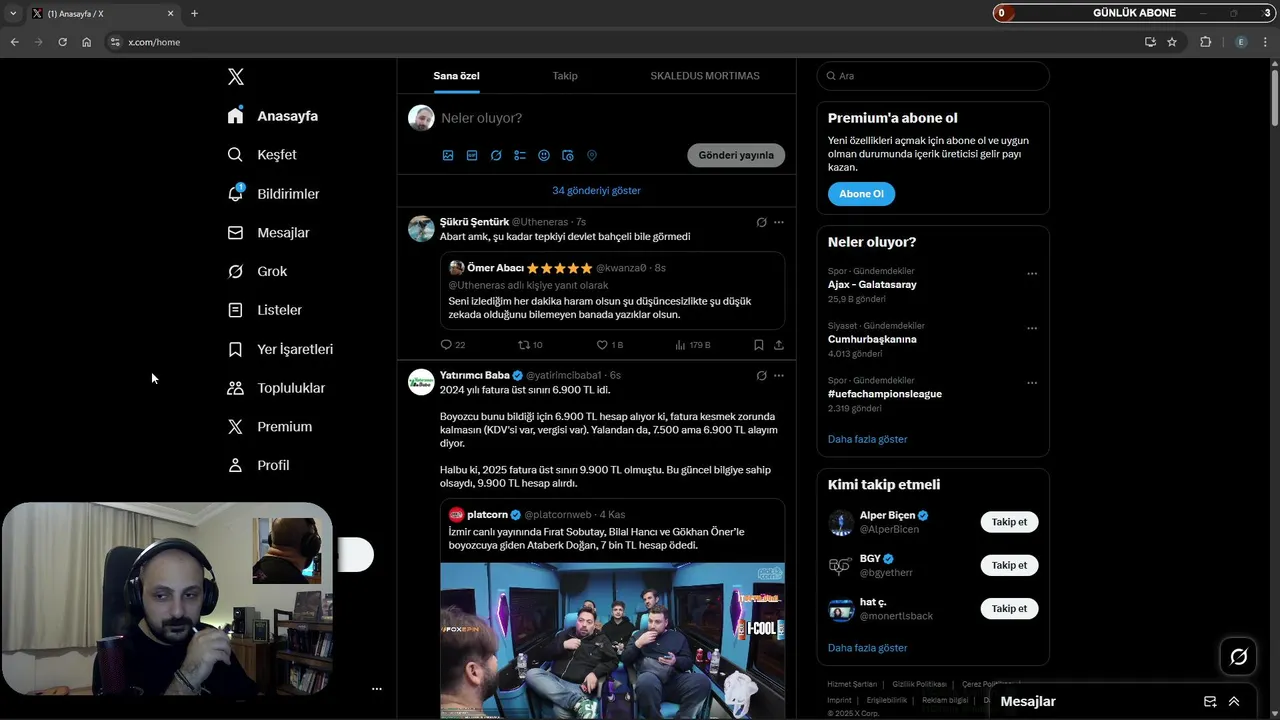Switch to the Takip tab
The image size is (1280, 720).
(x=565, y=76)
